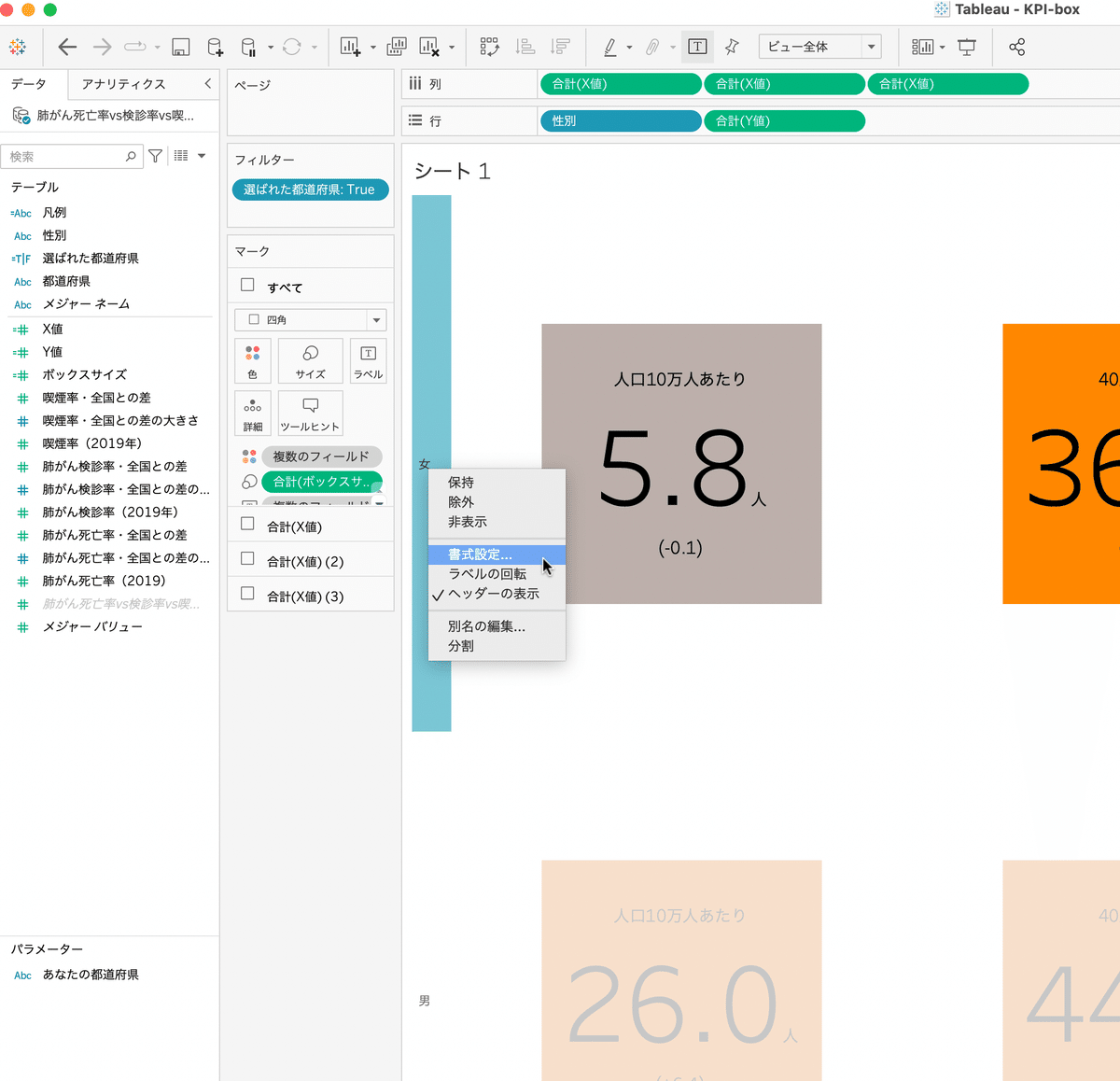Choose 非表示 from the context menu
Viewport: 1120px width, 1081px height.
(497, 522)
